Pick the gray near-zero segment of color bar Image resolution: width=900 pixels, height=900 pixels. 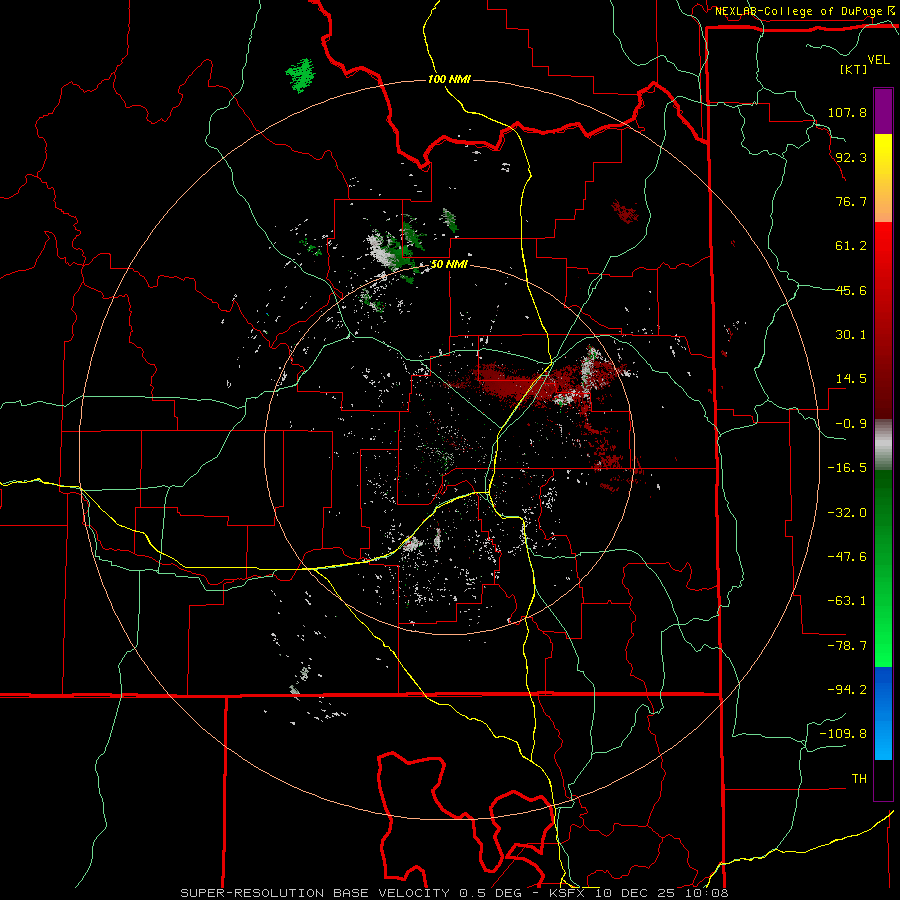click(883, 444)
